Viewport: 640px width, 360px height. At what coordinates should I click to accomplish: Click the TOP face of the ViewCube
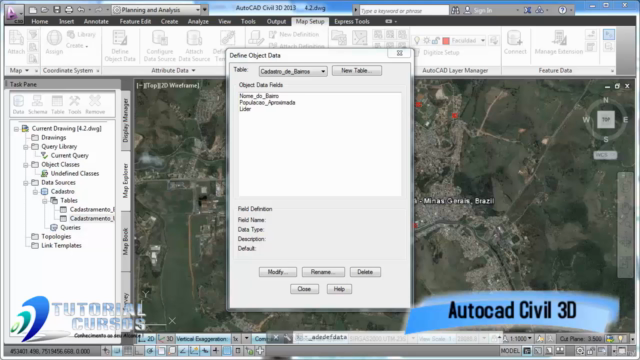click(x=606, y=120)
